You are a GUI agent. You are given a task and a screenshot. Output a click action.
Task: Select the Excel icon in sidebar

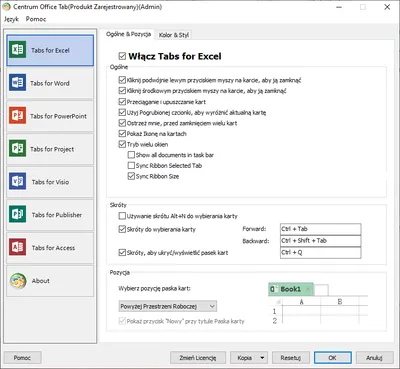click(17, 50)
